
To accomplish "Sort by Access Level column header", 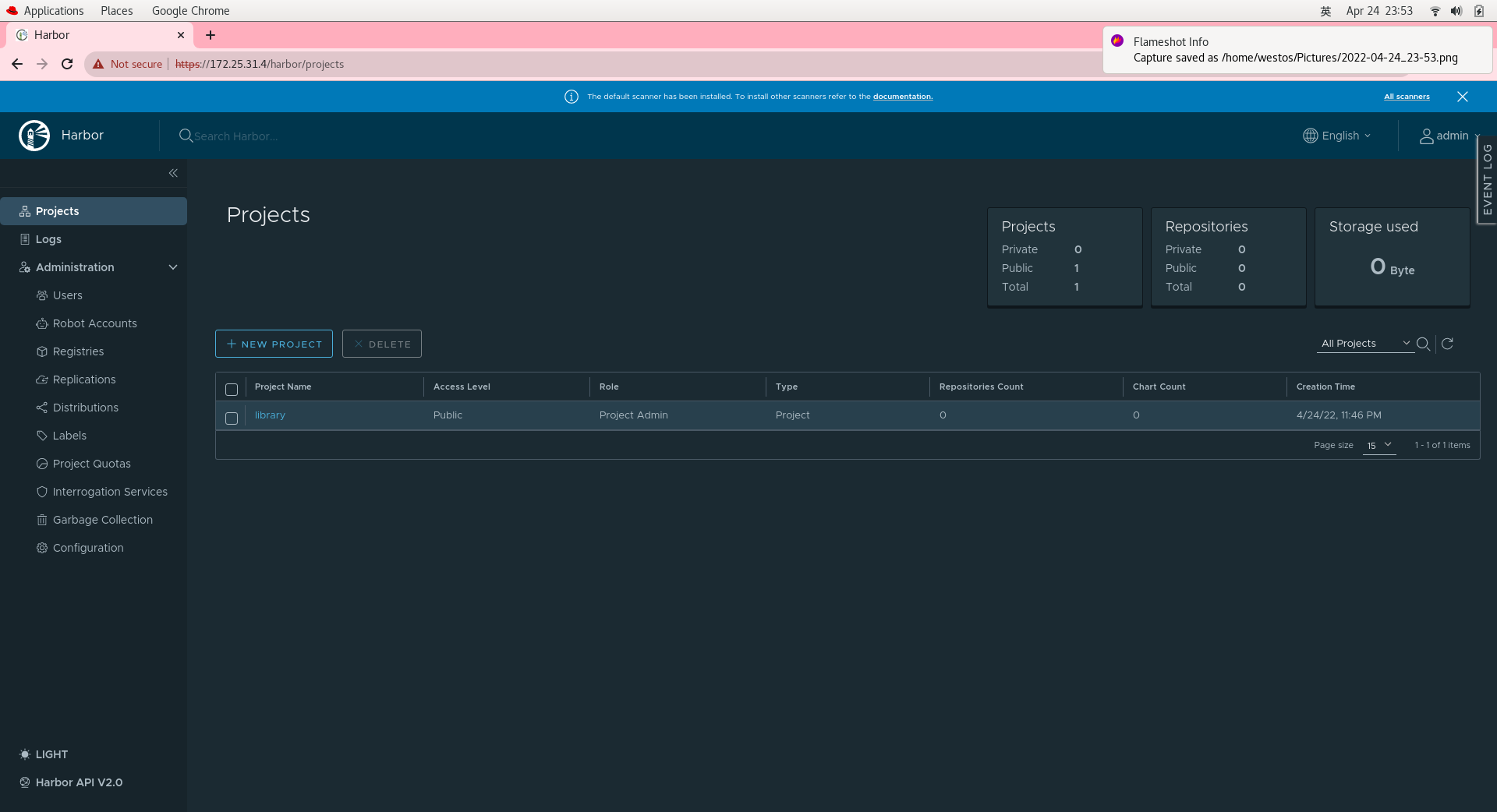I will 462,387.
